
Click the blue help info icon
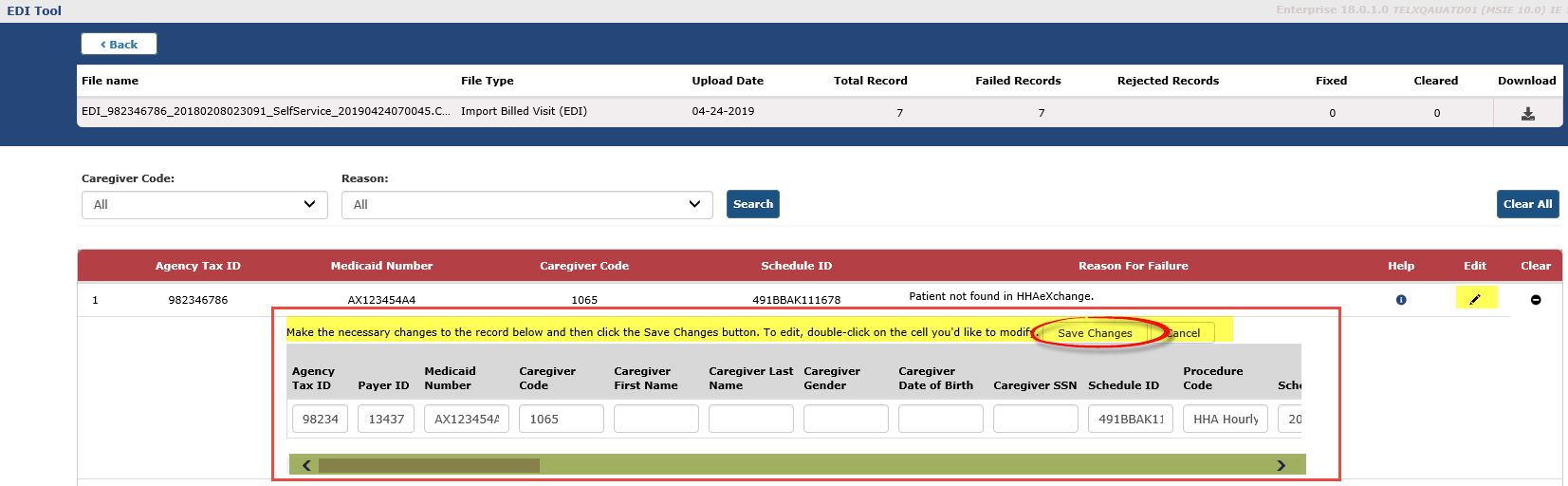pyautogui.click(x=1401, y=300)
